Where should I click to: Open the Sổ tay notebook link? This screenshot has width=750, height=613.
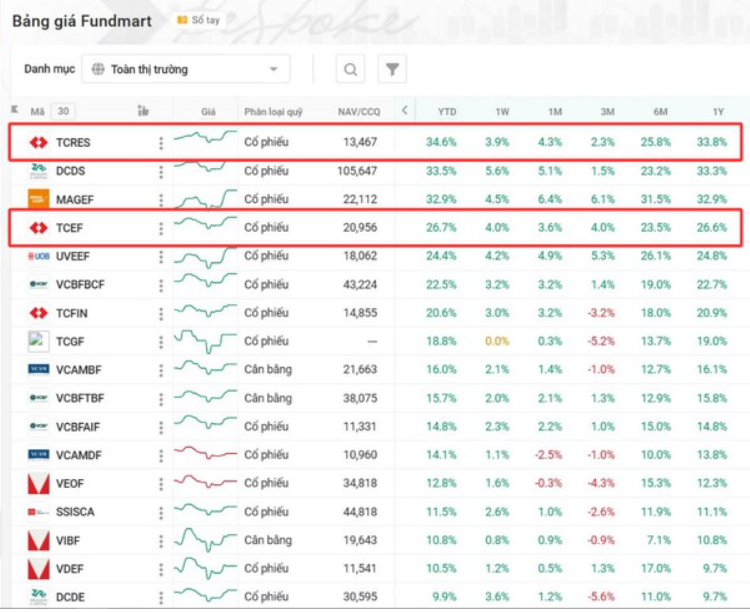(x=199, y=20)
